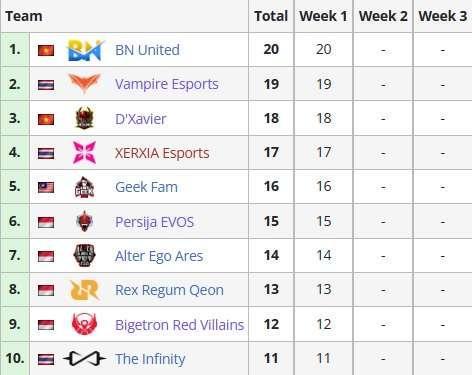Open the Bigetron Red Villains link
Screen dimensions: 472x375
[x=180, y=325]
